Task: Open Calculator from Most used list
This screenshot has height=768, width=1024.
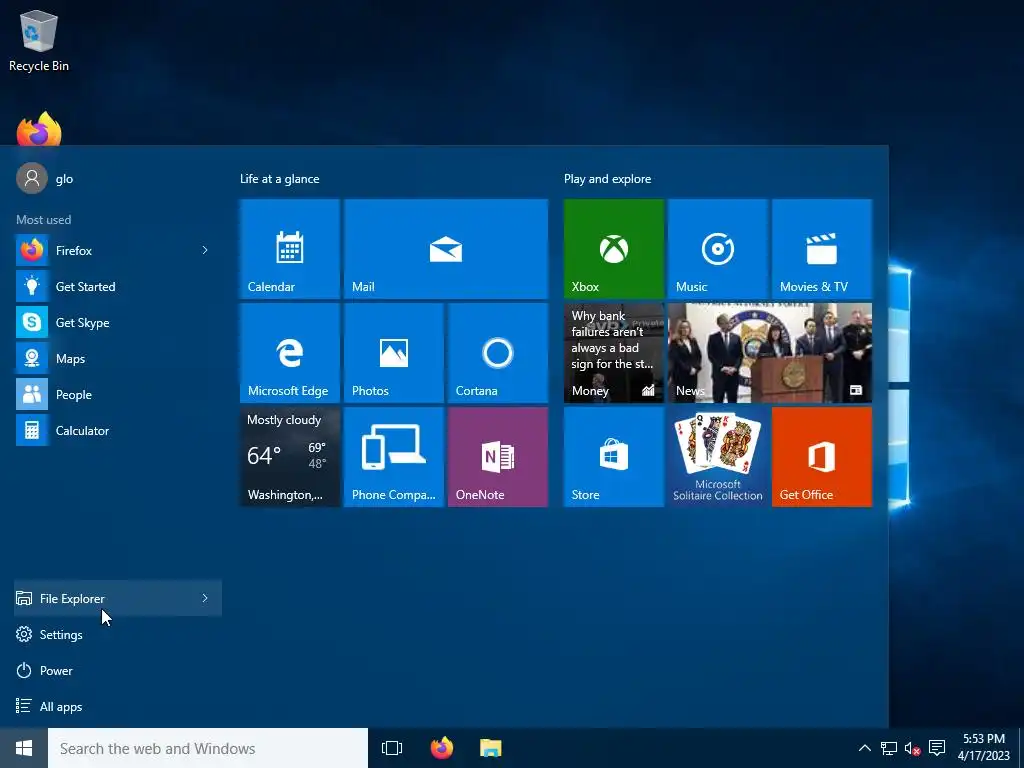Action: [118, 430]
